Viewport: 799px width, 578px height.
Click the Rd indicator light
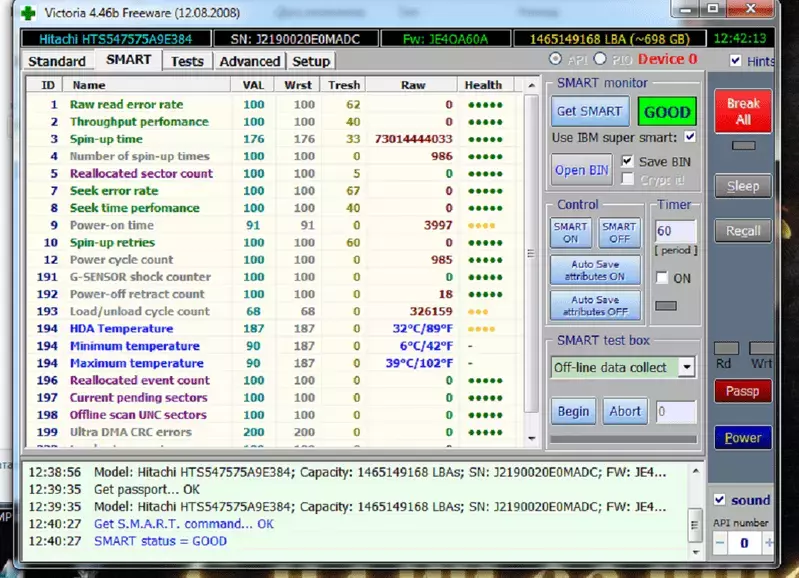coord(727,349)
